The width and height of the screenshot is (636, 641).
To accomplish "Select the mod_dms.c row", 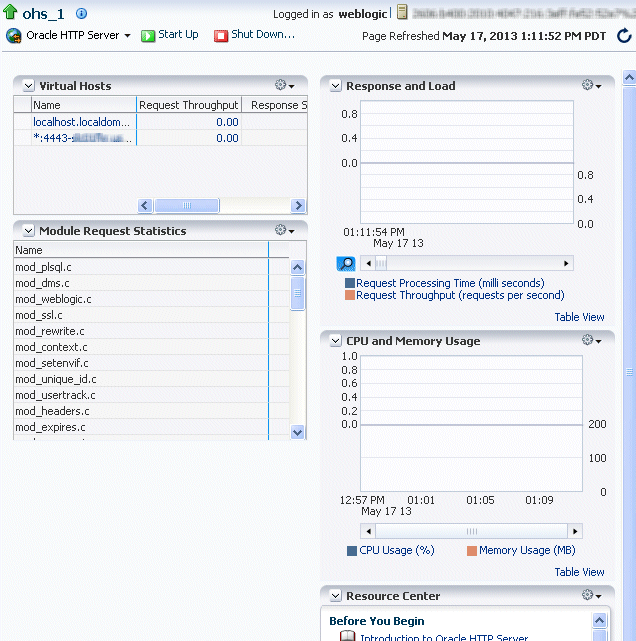I will 151,283.
